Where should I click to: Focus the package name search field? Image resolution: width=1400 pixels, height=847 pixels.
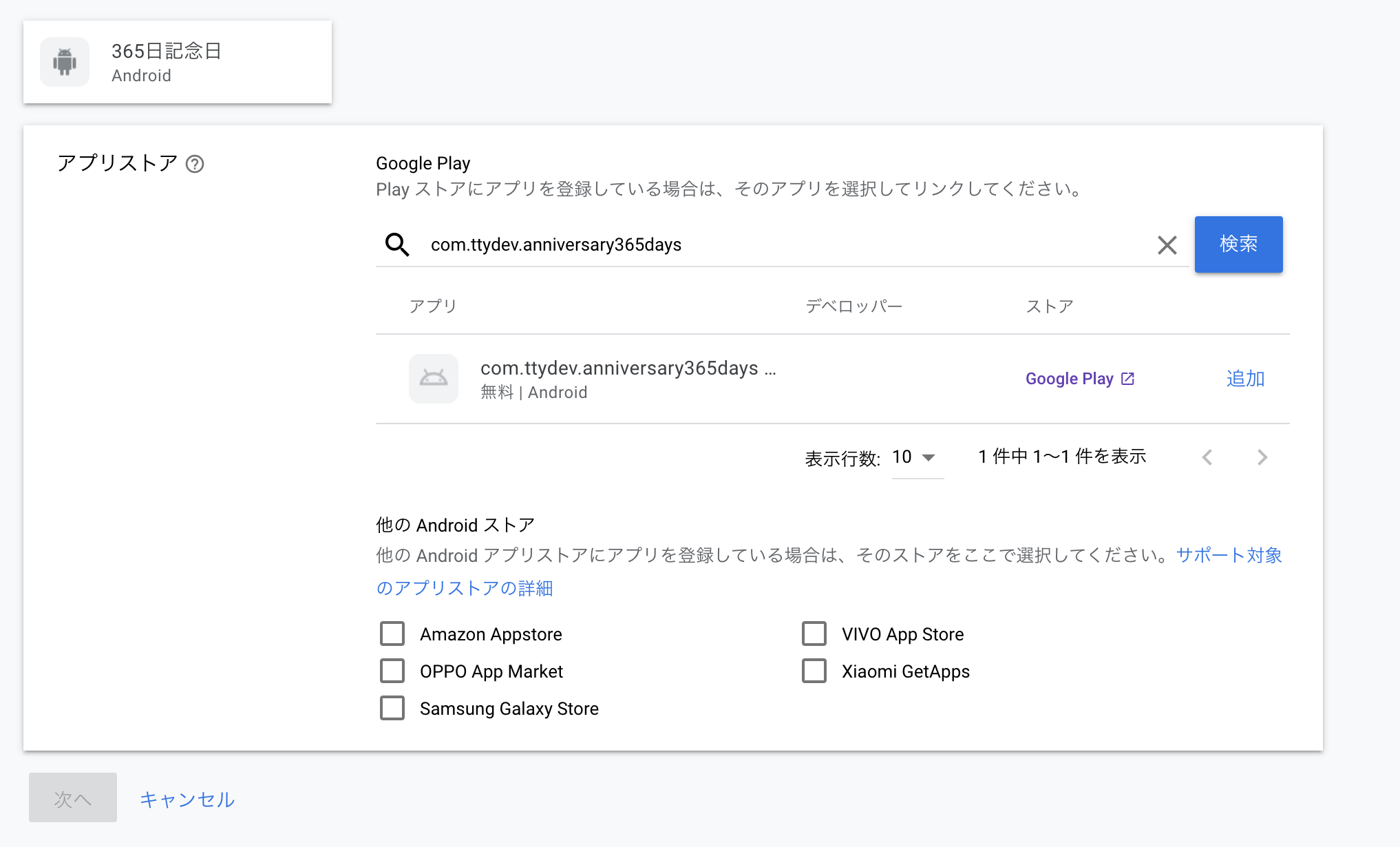pos(785,244)
